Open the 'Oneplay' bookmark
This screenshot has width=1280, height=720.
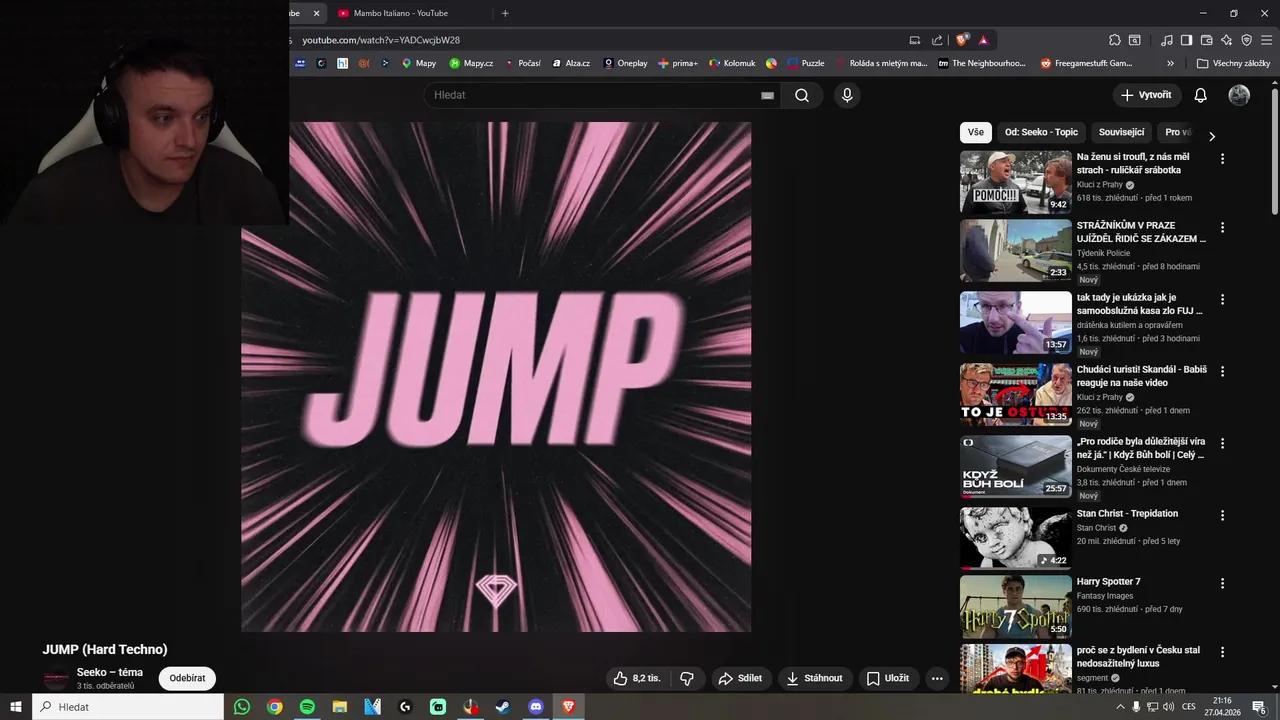pyautogui.click(x=625, y=63)
